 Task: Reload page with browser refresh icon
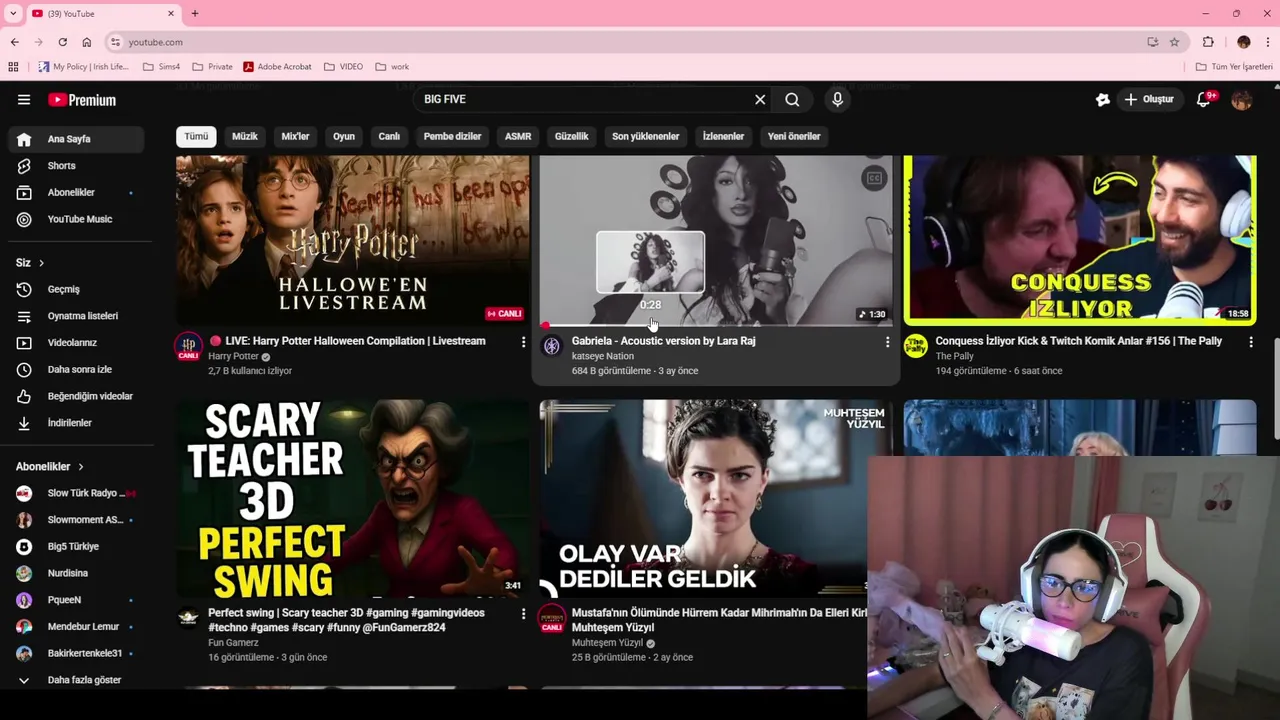(62, 42)
